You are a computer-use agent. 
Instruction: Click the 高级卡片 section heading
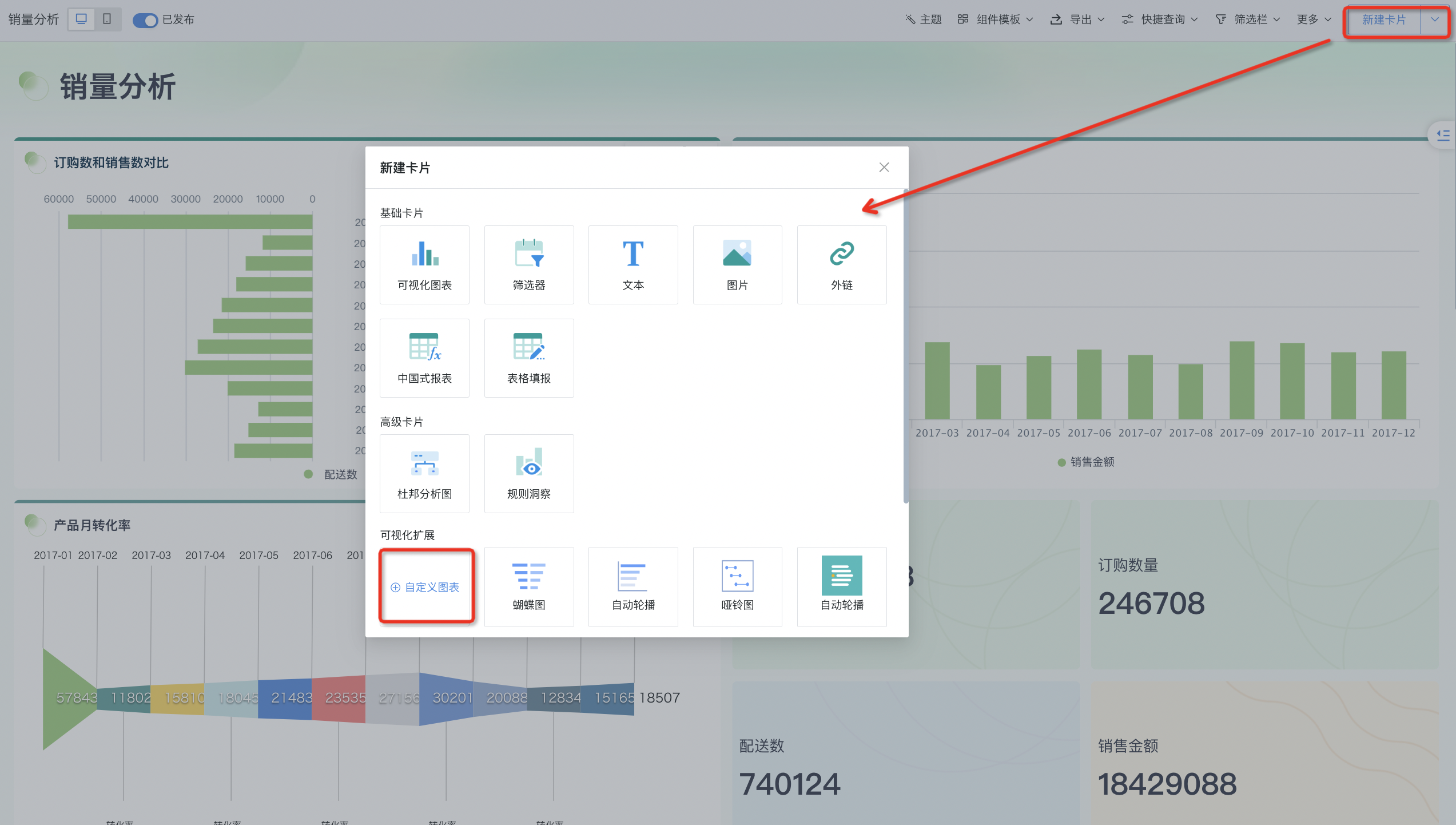point(401,422)
